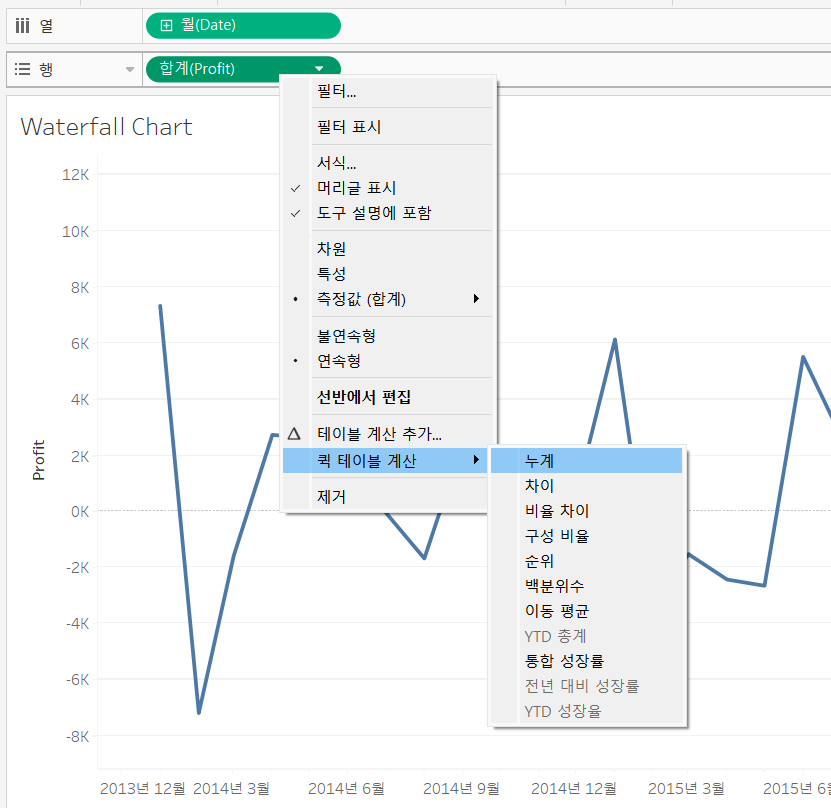Open the 합계(Profit) pill dropdown arrow

pos(319,68)
